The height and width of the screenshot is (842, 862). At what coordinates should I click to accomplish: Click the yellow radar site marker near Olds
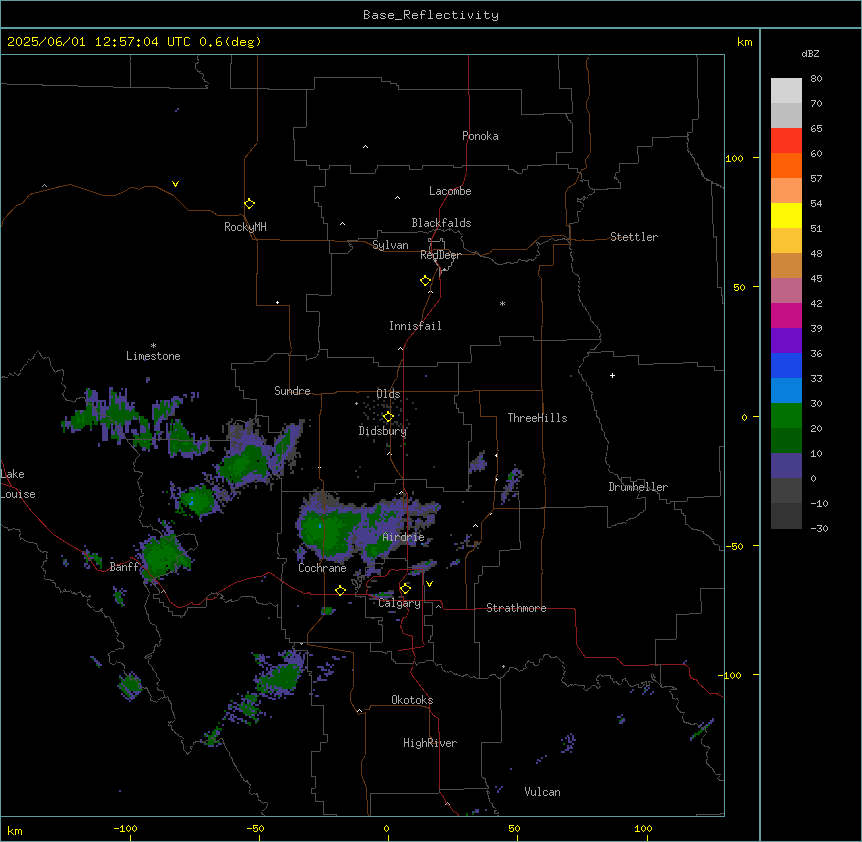(388, 417)
